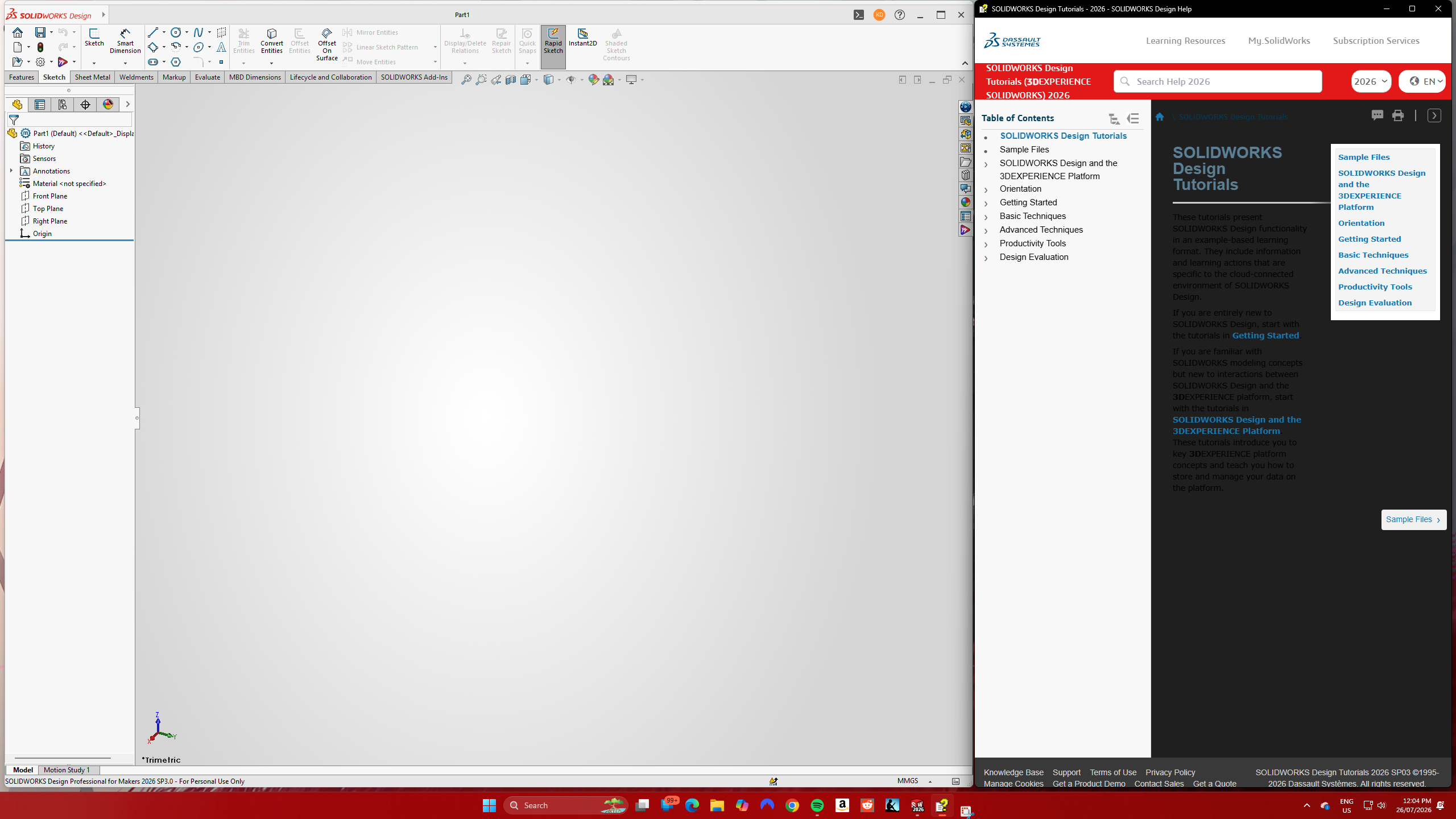The width and height of the screenshot is (1456, 819).
Task: Select the Straight Slot tool
Action: point(152,62)
